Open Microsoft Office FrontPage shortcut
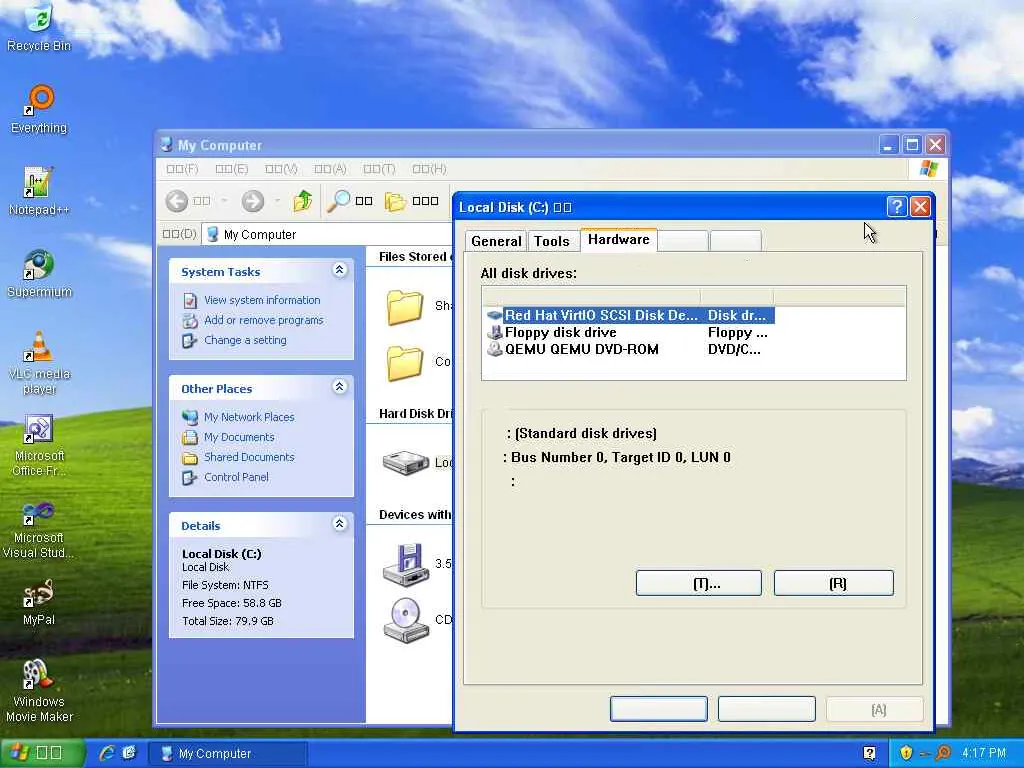The height and width of the screenshot is (768, 1024). click(x=39, y=445)
